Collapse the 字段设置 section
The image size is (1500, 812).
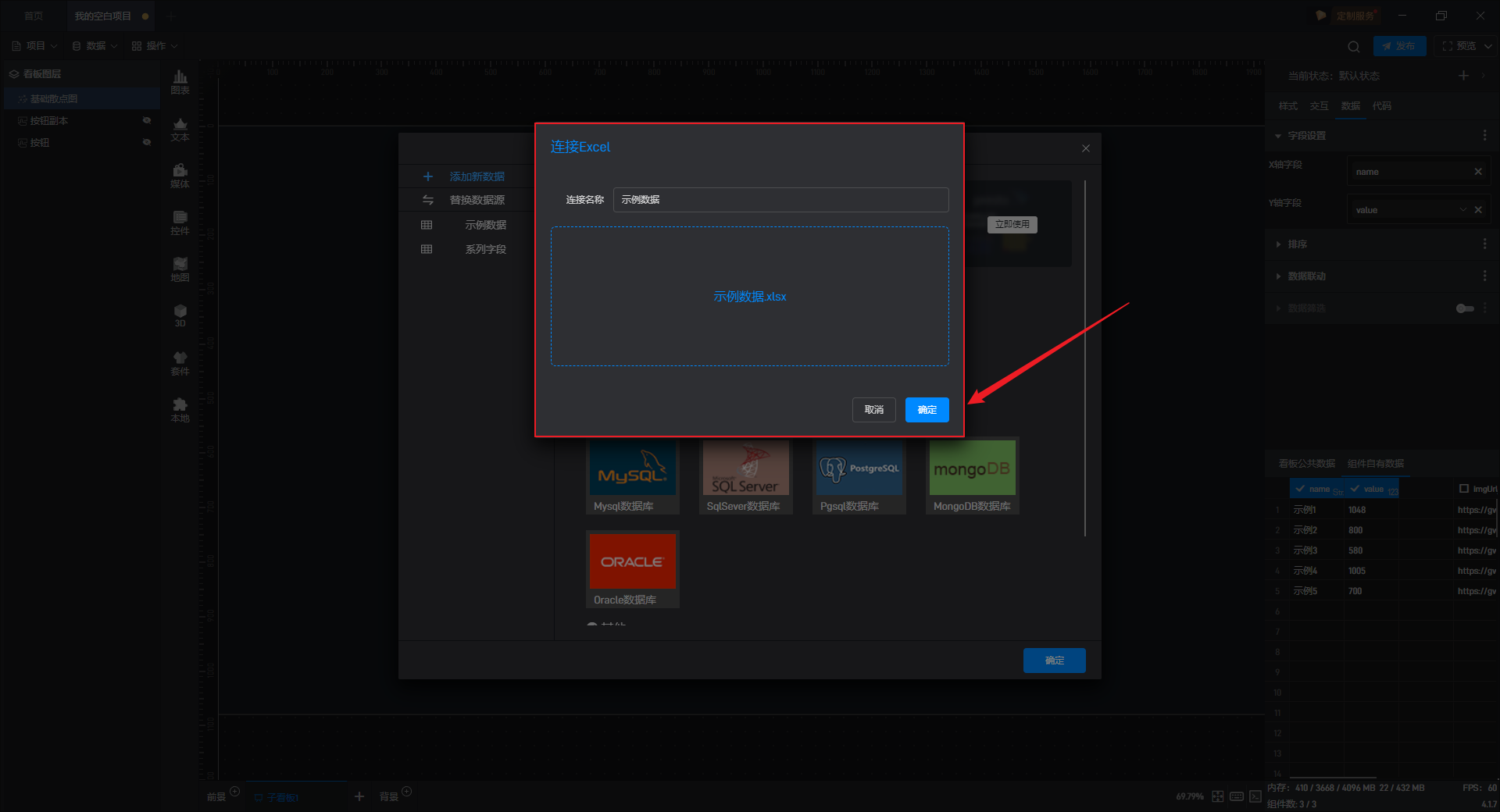point(1278,136)
